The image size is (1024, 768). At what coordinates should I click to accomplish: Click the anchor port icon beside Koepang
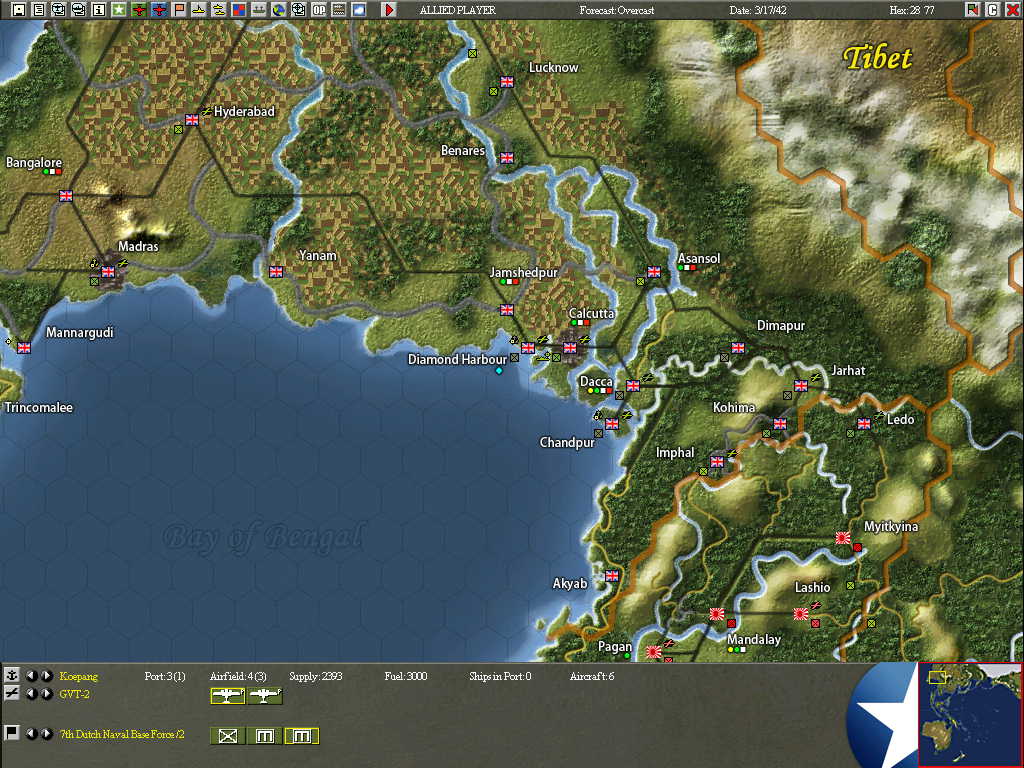pos(11,675)
